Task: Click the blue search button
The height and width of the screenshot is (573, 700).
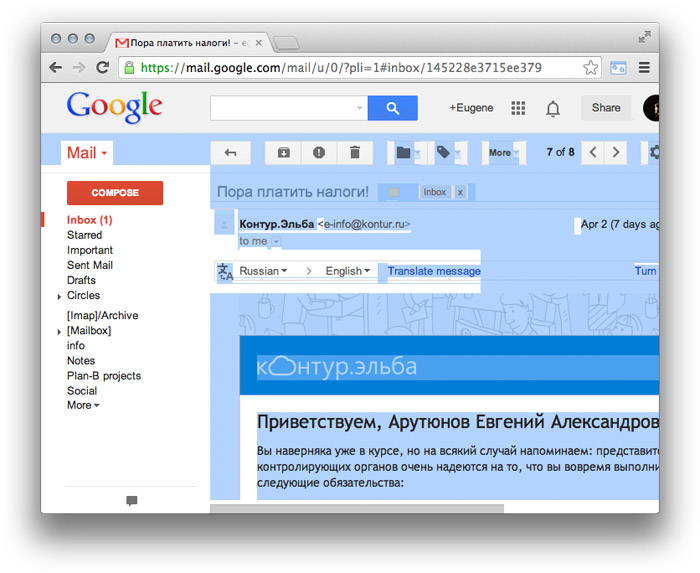Action: pyautogui.click(x=393, y=108)
